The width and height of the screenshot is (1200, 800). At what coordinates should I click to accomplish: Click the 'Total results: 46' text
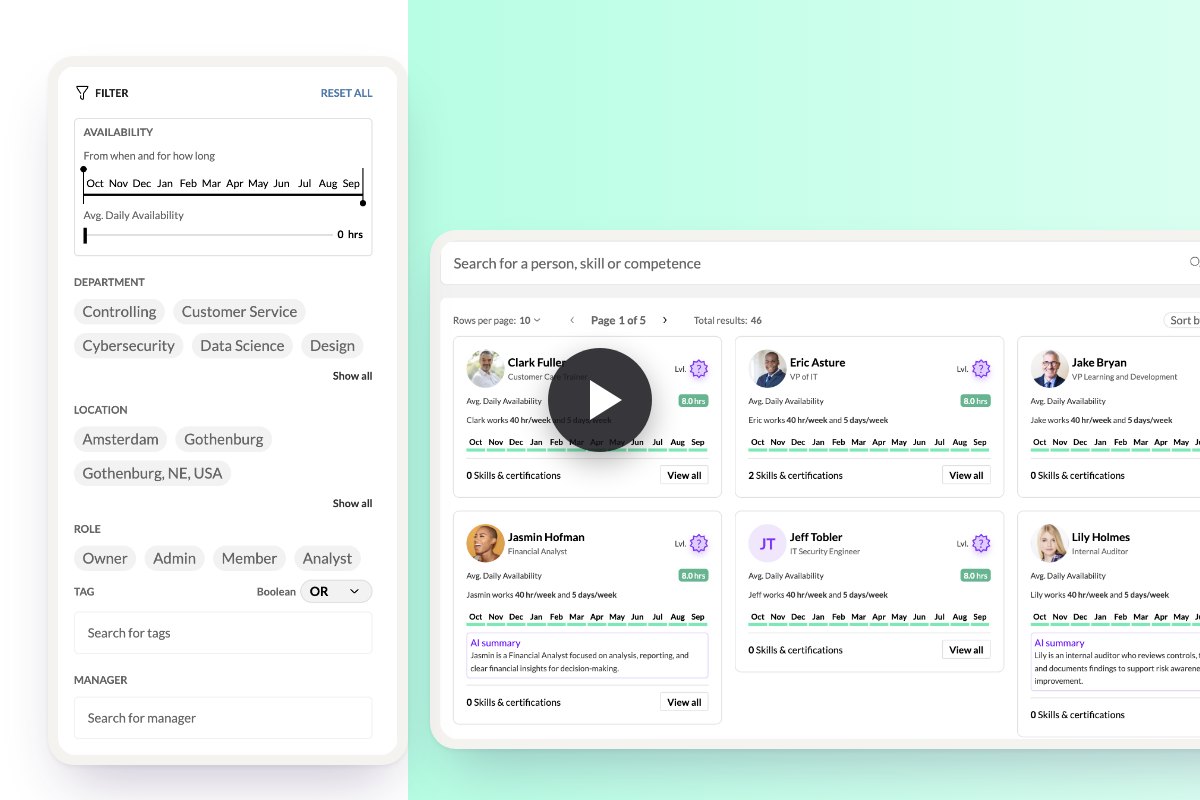point(728,321)
